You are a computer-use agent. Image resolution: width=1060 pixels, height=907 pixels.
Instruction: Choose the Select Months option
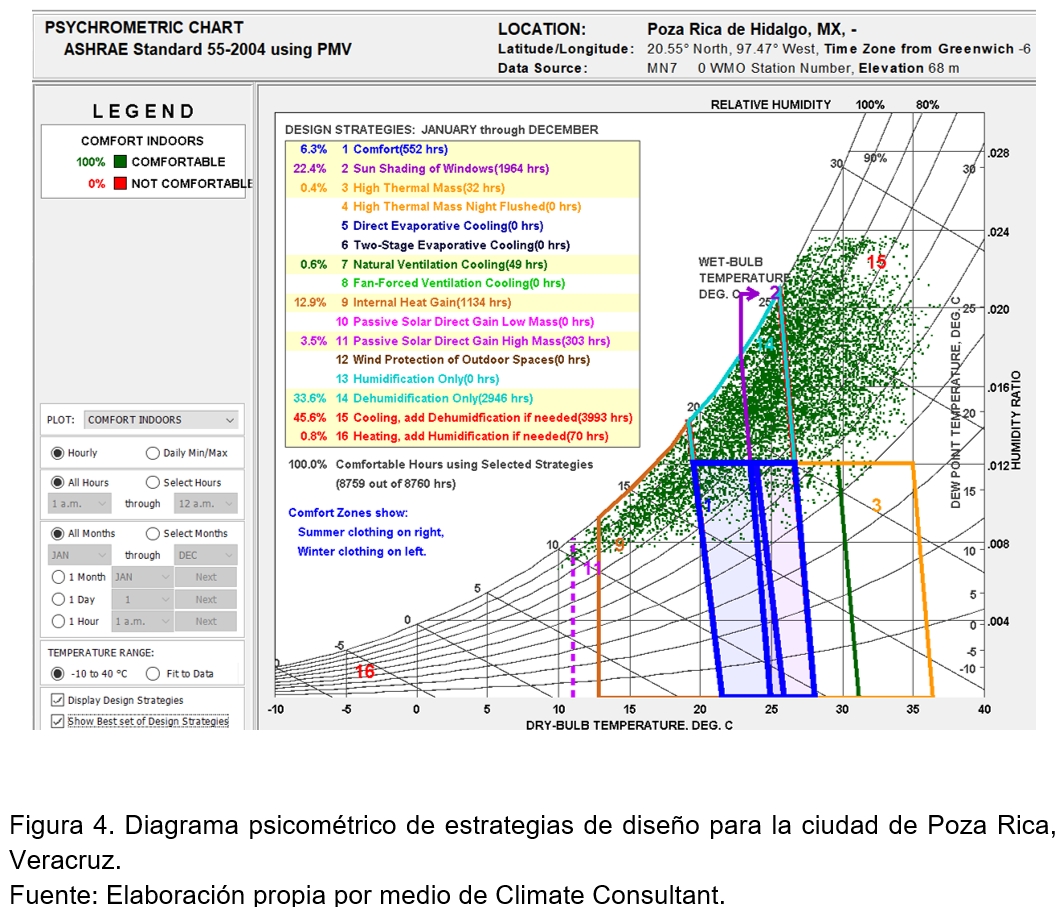tap(153, 533)
